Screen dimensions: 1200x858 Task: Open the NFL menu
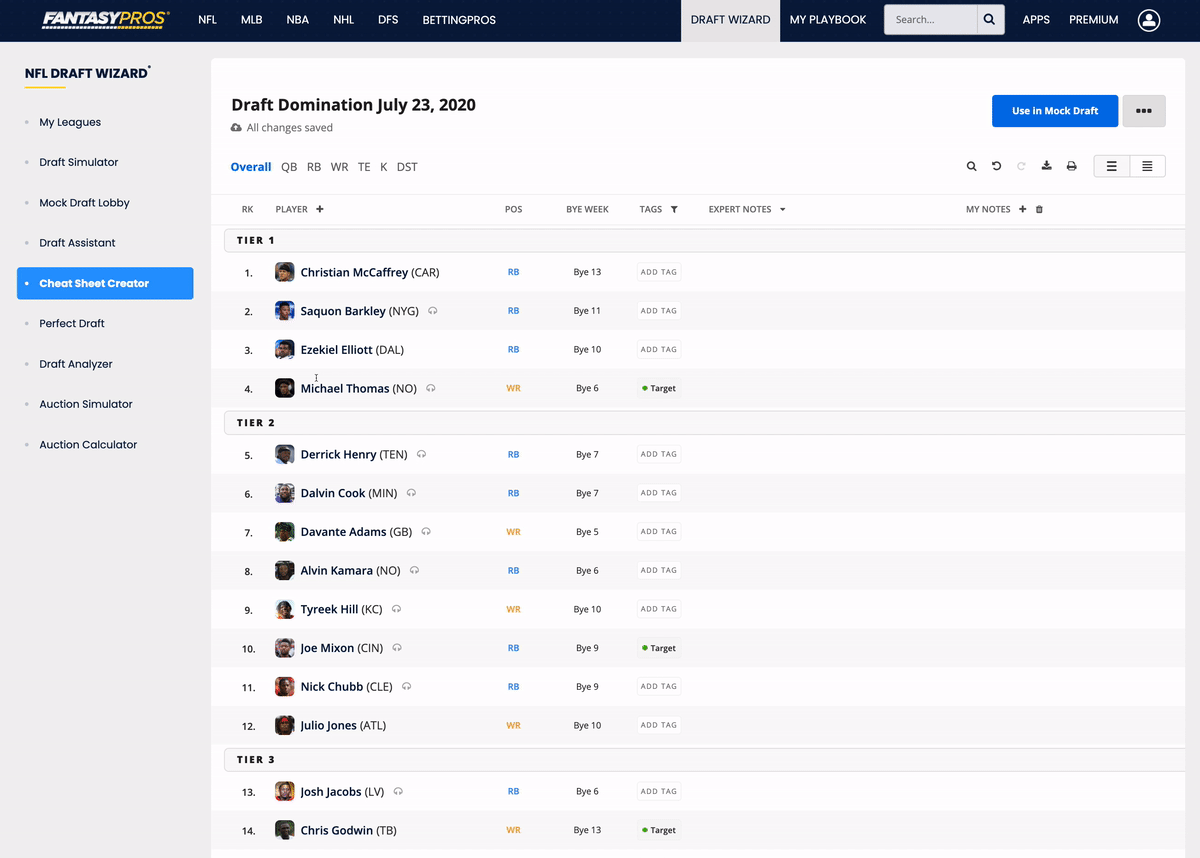pyautogui.click(x=207, y=20)
